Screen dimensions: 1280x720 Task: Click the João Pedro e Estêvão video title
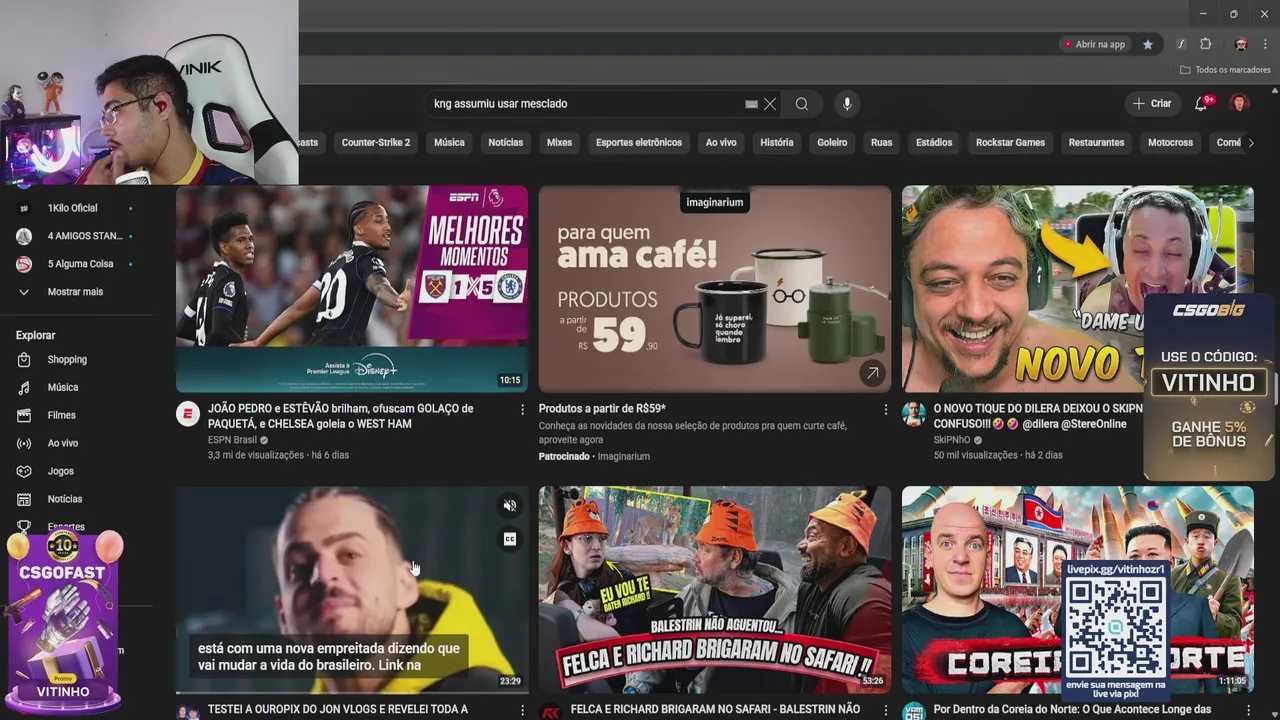coord(341,416)
